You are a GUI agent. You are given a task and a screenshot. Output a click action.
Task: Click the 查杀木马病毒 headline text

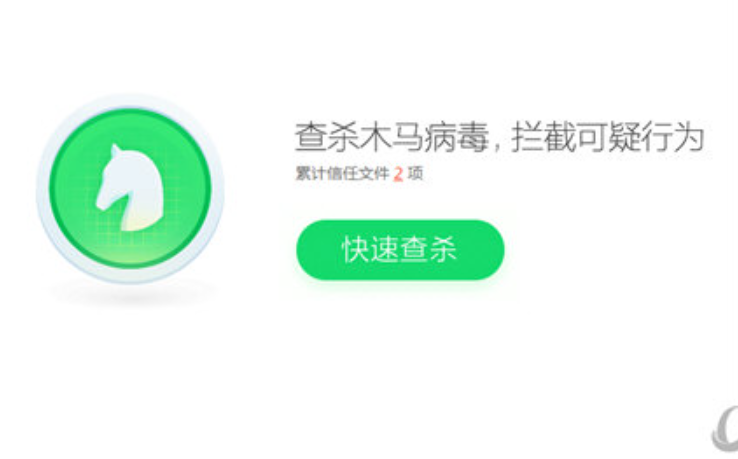(391, 137)
